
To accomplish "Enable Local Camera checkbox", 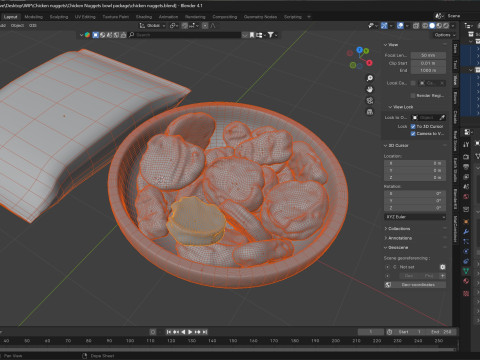I will tap(413, 83).
